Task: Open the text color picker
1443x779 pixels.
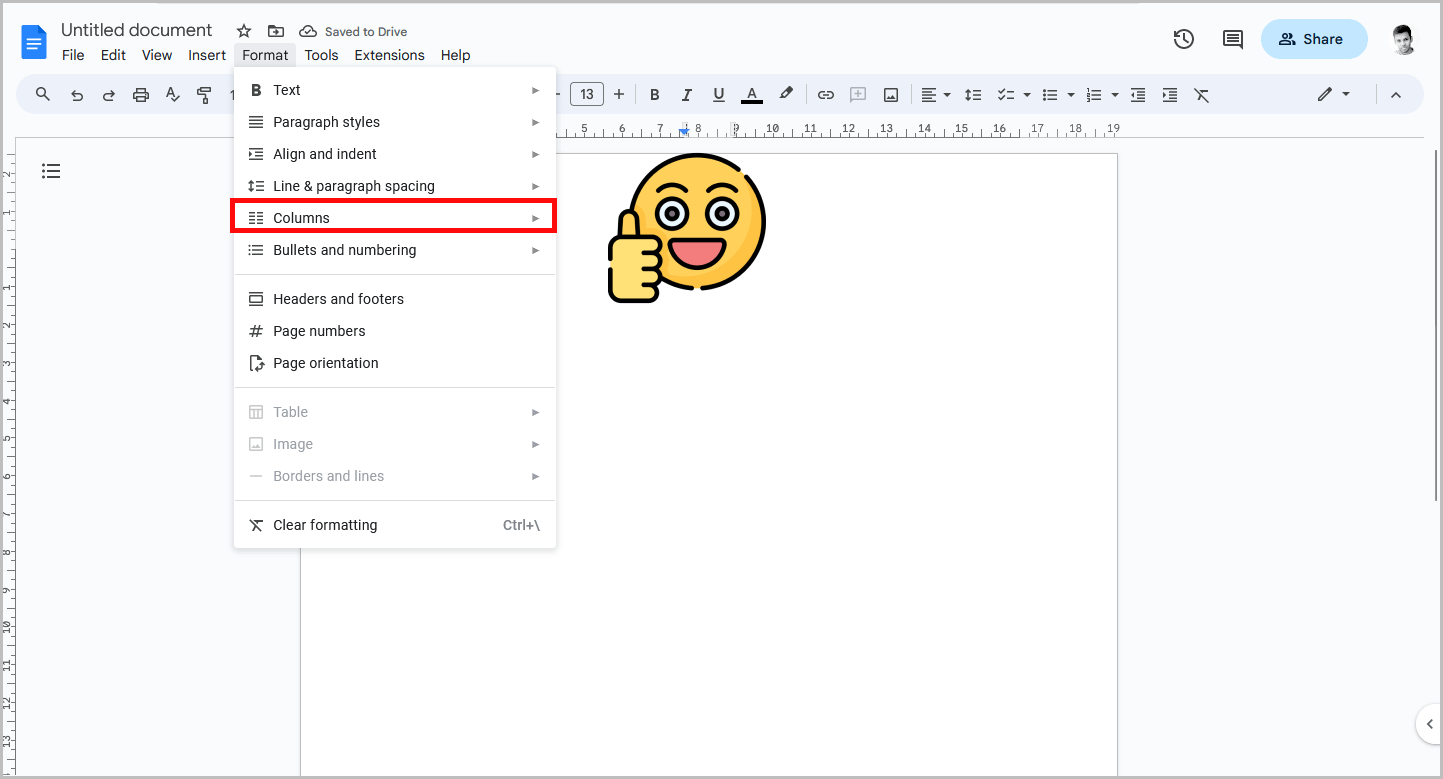Action: click(x=751, y=94)
